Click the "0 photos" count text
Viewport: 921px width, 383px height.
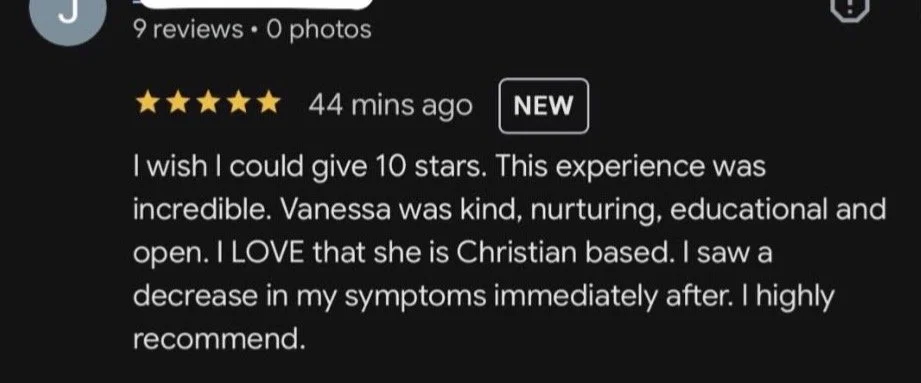(x=319, y=29)
